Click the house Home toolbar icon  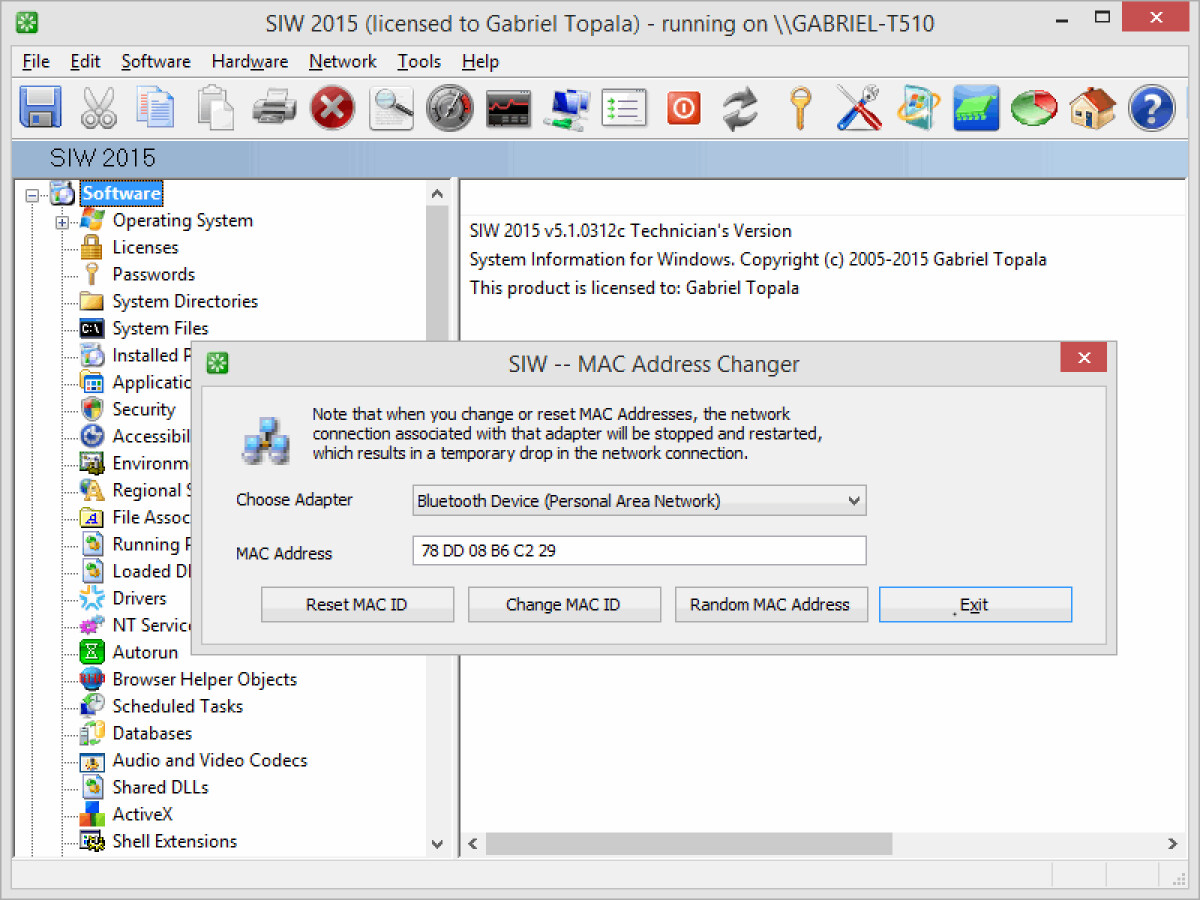(x=1092, y=108)
